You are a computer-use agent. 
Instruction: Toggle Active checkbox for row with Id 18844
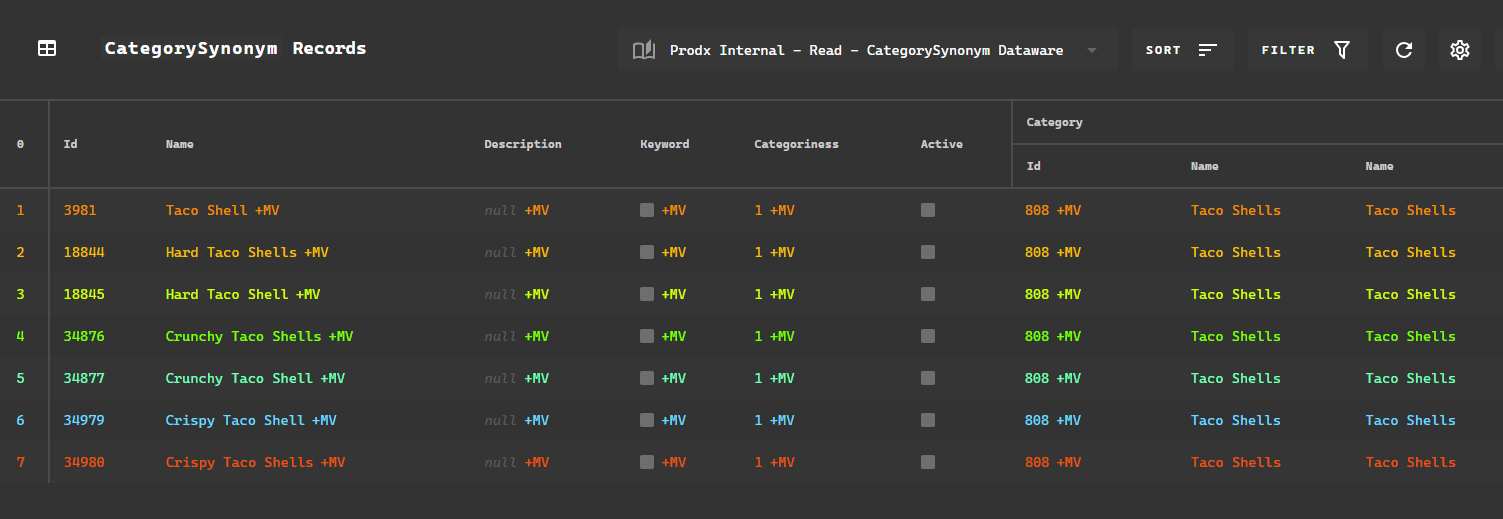(928, 252)
